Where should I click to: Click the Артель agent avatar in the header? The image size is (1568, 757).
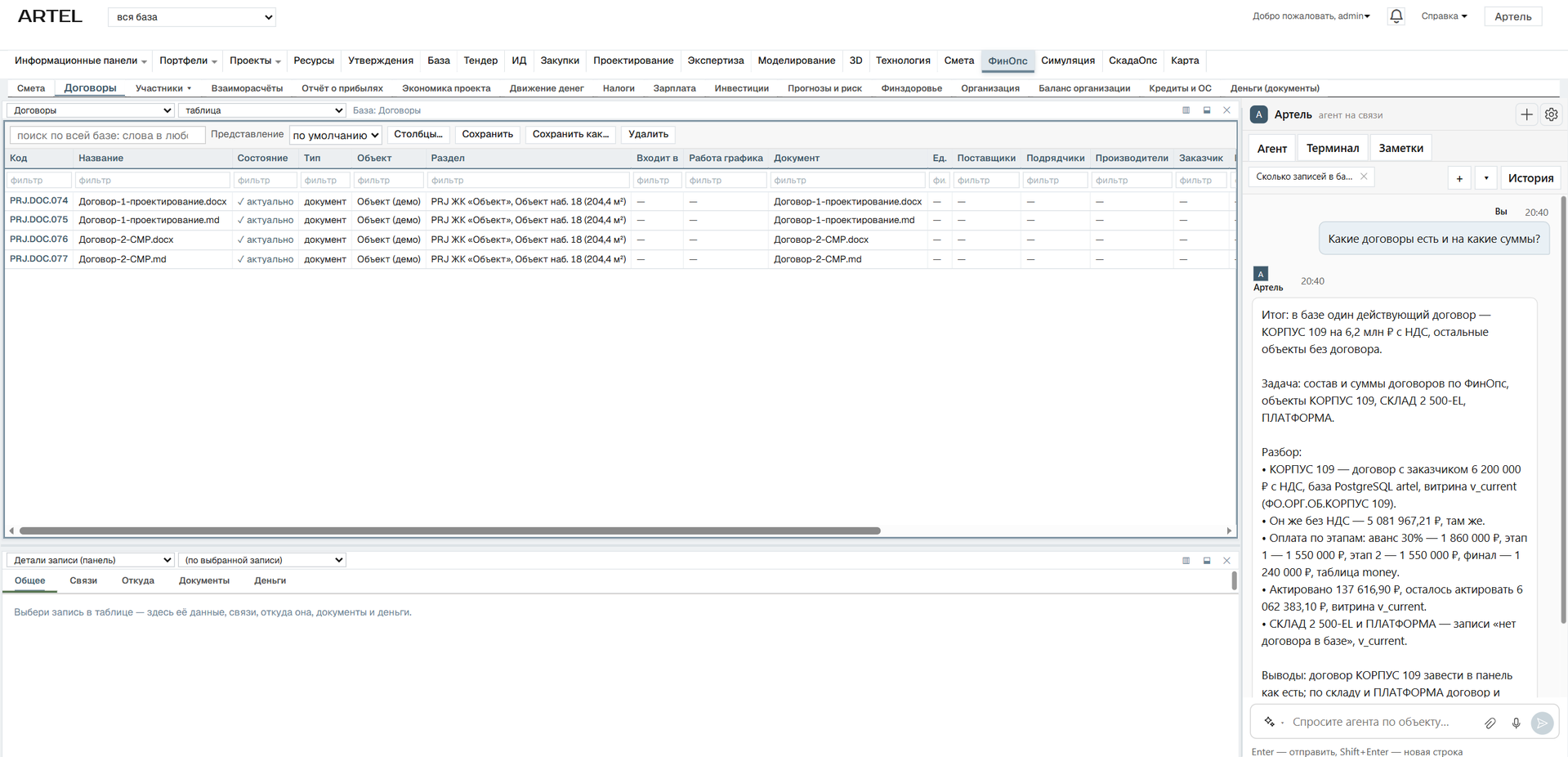point(1259,114)
